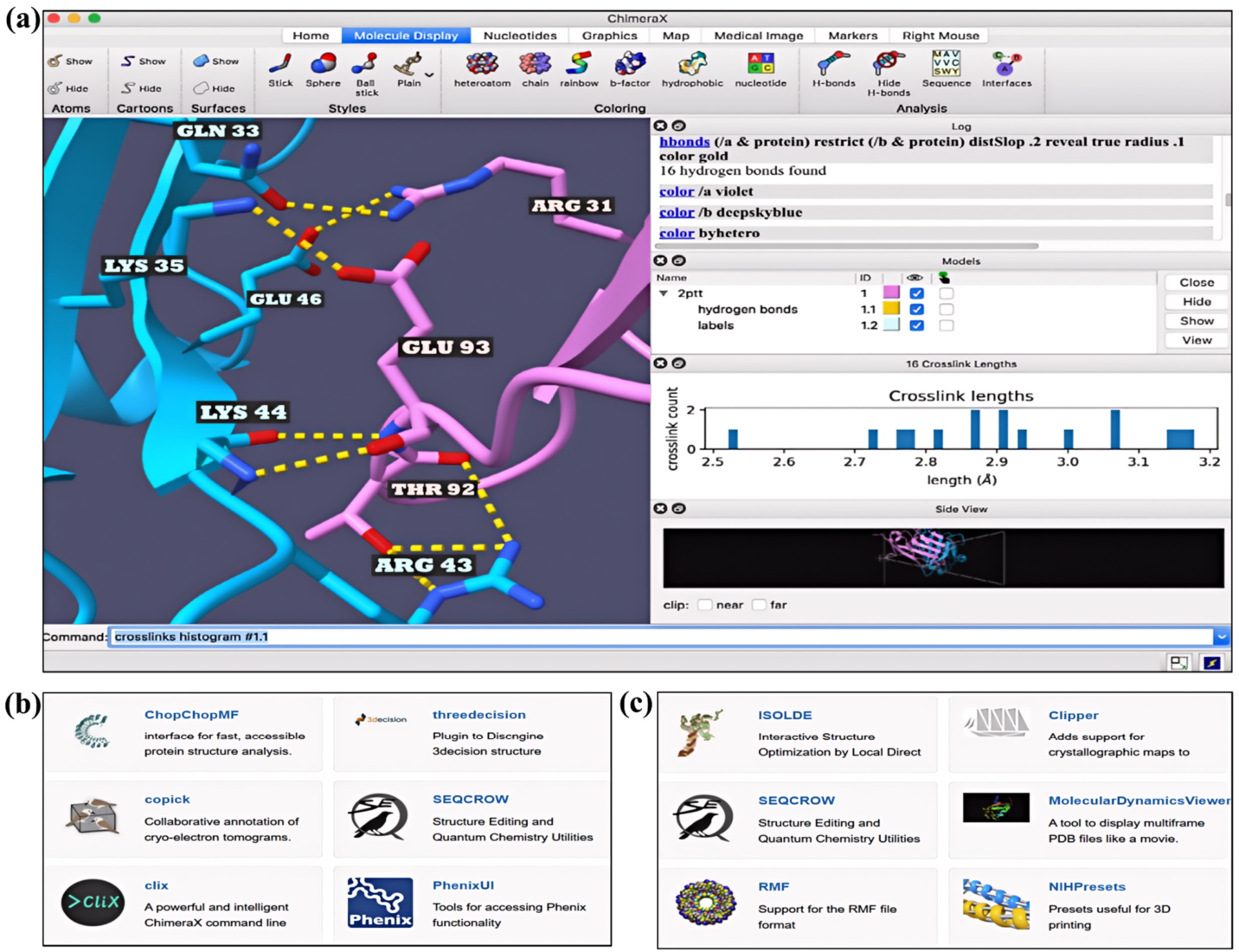
Task: Toggle shown checkbox for model 2ptt
Action: pyautogui.click(x=917, y=293)
